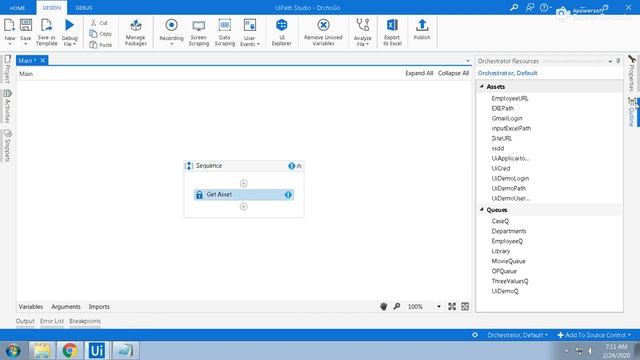Open Activities side panel
This screenshot has width=640, height=360.
[x=7, y=106]
